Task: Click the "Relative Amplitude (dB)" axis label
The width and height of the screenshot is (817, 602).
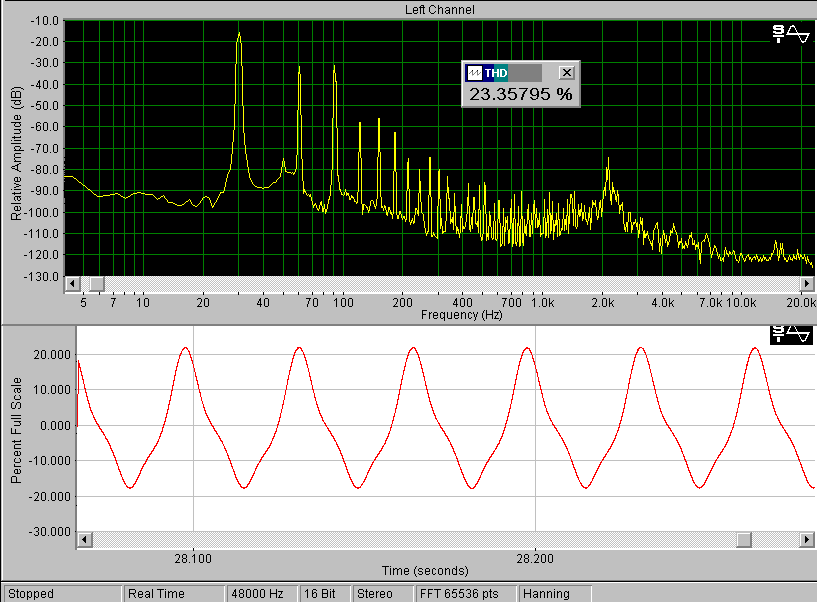Action: (x=17, y=153)
